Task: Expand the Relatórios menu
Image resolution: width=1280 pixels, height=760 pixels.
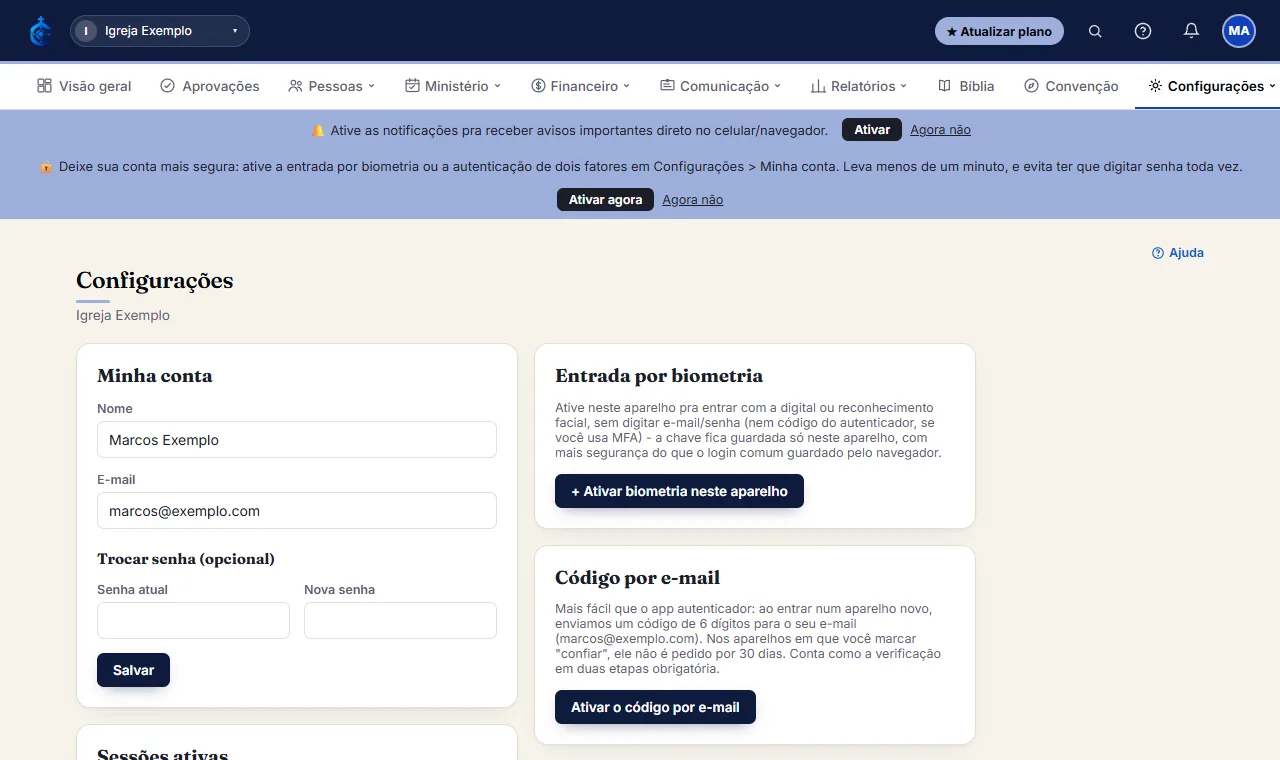Action: (859, 86)
